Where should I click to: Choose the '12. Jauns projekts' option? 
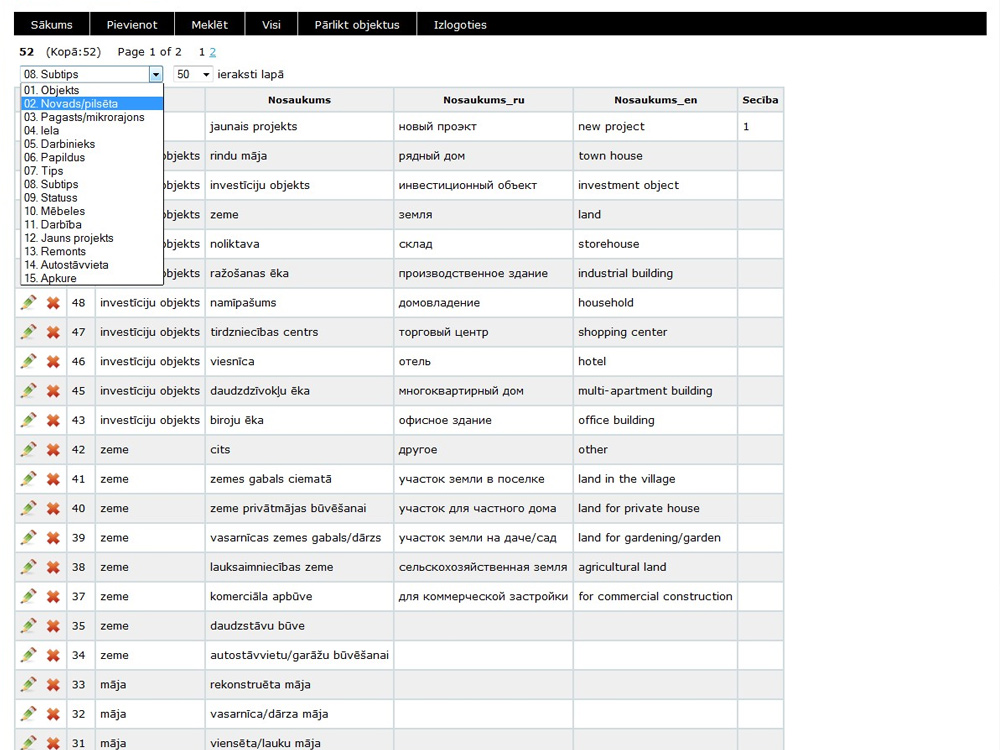92,238
